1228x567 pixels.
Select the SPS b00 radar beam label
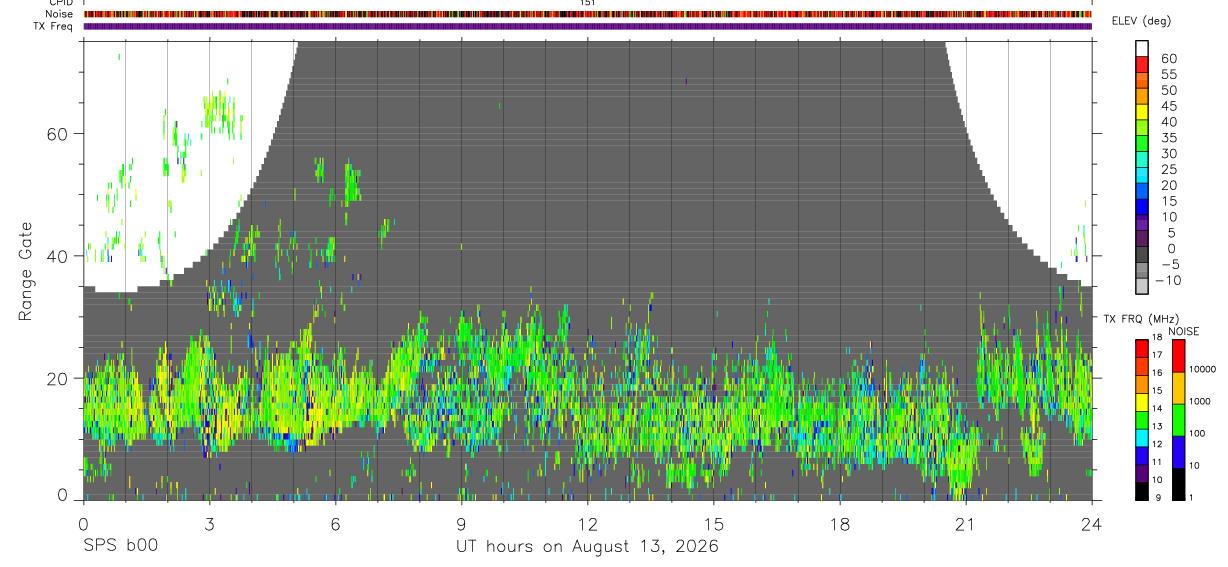[120, 547]
